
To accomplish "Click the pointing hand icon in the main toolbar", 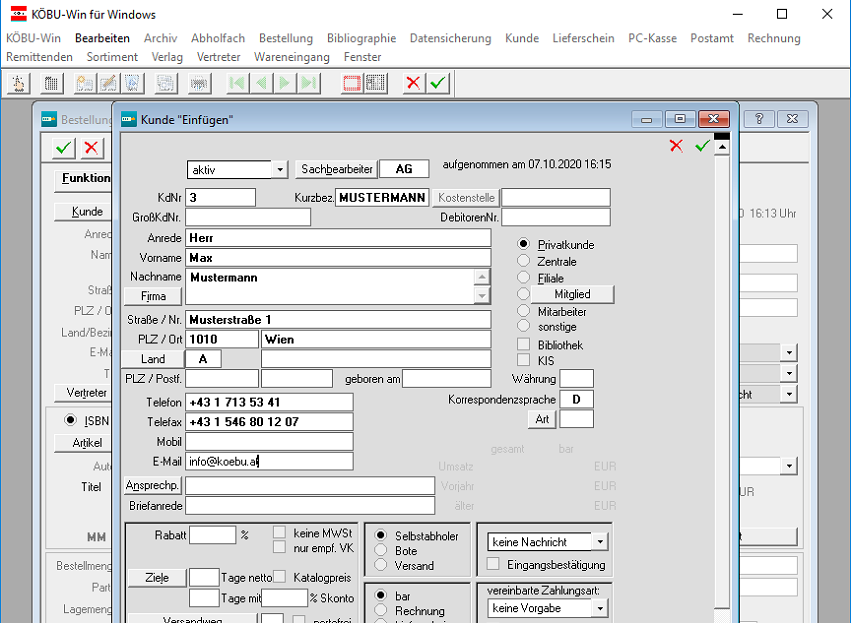I will point(18,83).
